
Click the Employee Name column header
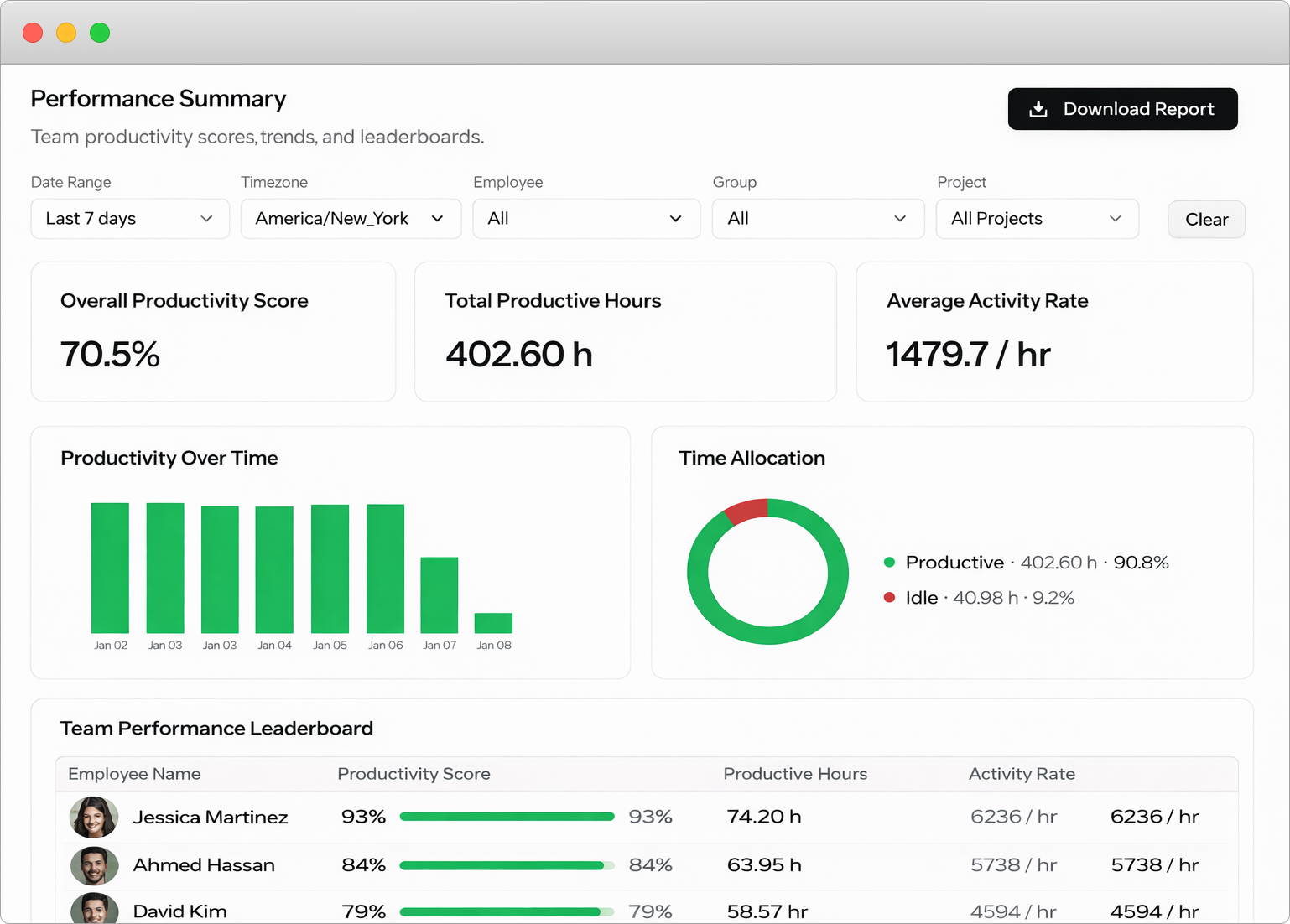tap(134, 774)
